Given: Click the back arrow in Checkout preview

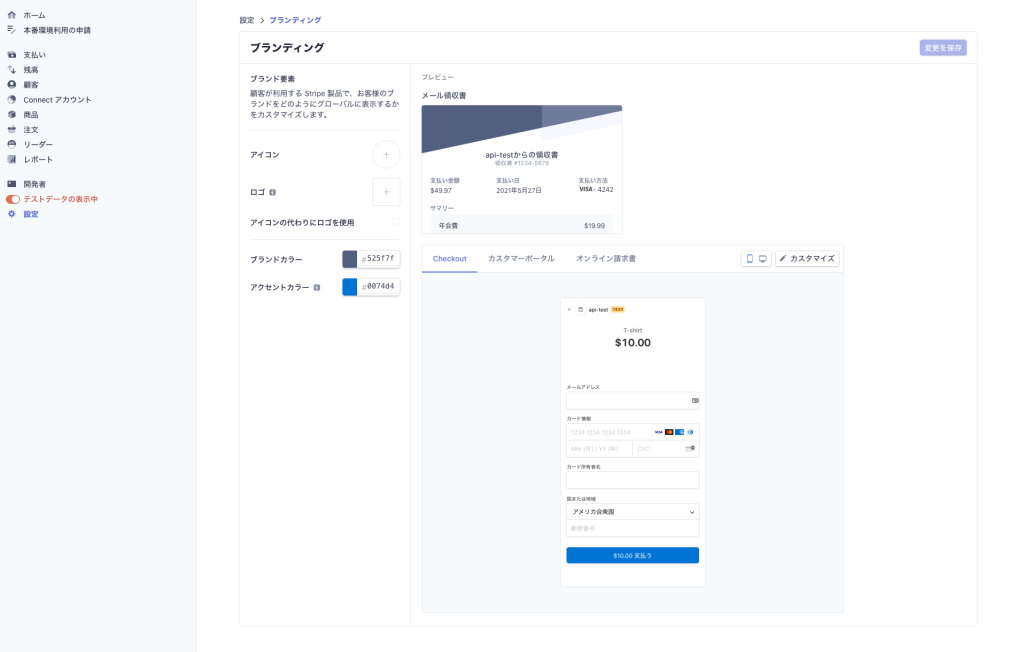Looking at the screenshot, I should [x=569, y=309].
